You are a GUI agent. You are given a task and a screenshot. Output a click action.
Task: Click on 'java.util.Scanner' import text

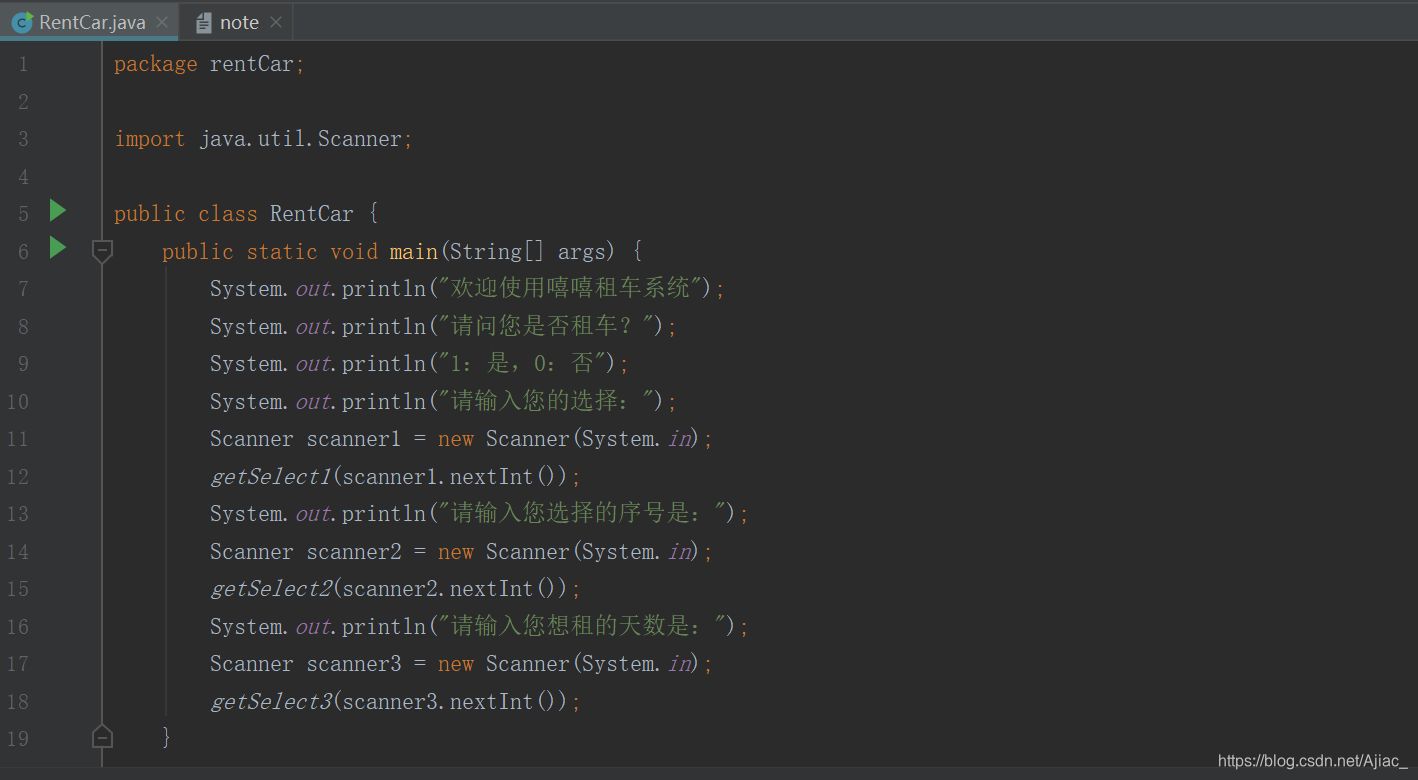click(x=300, y=139)
